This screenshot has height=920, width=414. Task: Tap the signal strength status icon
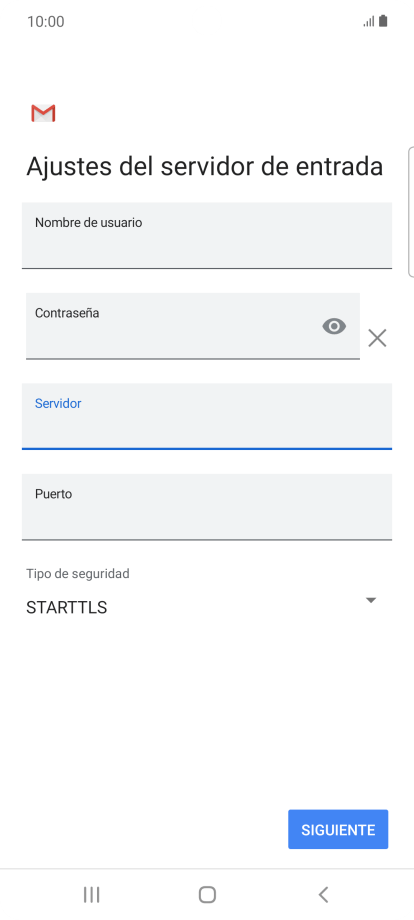pos(369,22)
